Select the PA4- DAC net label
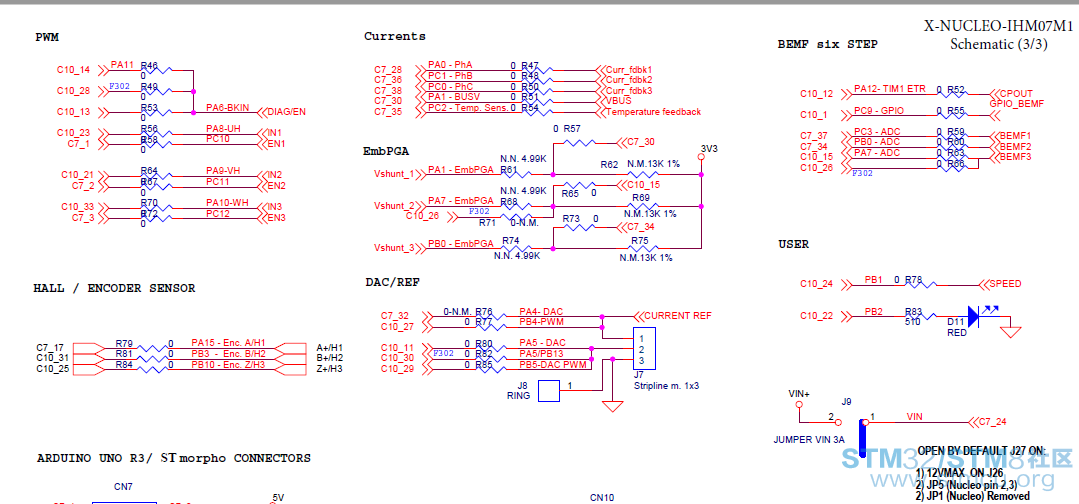 coord(541,312)
